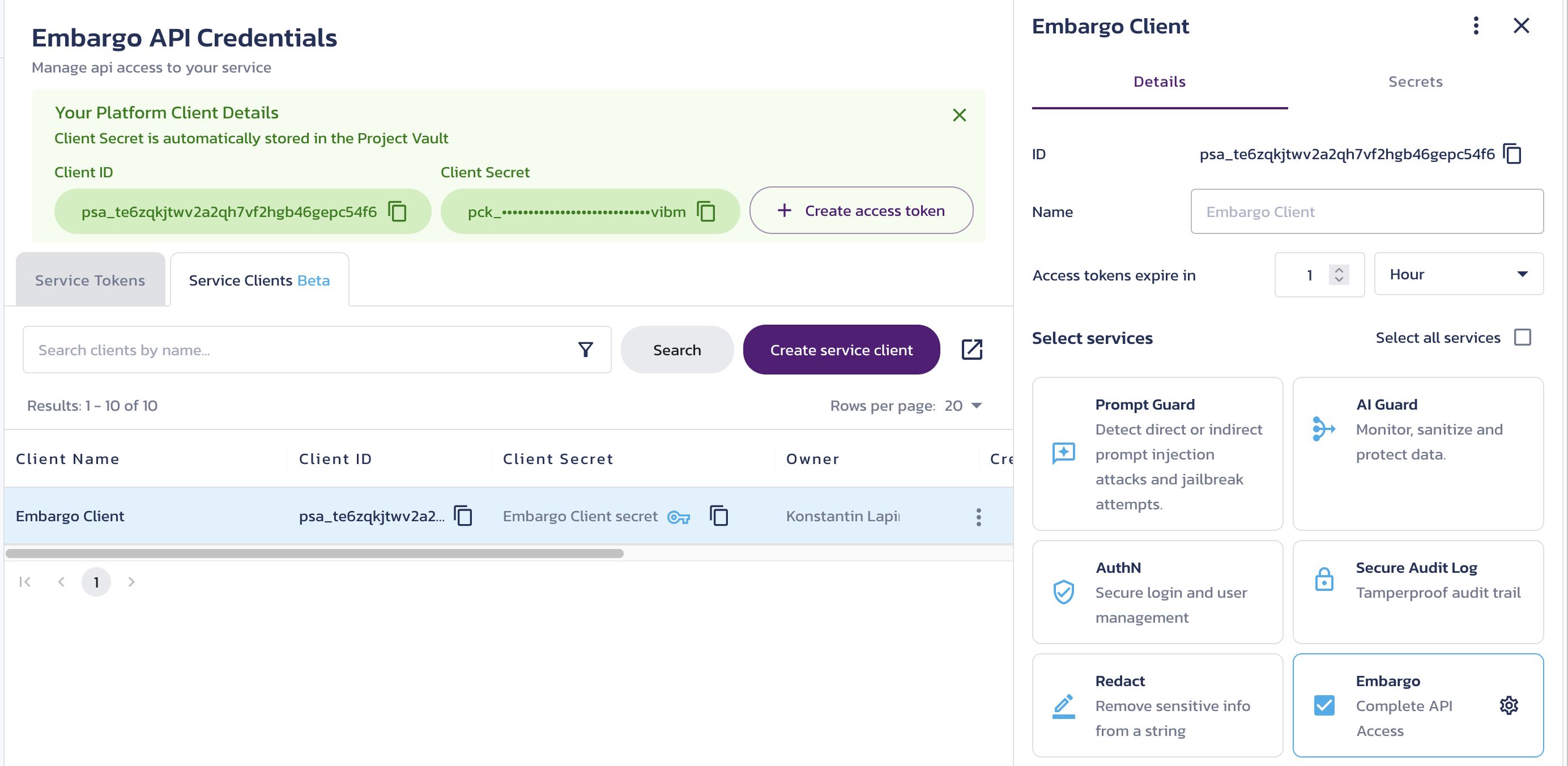This screenshot has height=766, width=1568.
Task: Click the AI Guard service icon
Action: coord(1324,429)
